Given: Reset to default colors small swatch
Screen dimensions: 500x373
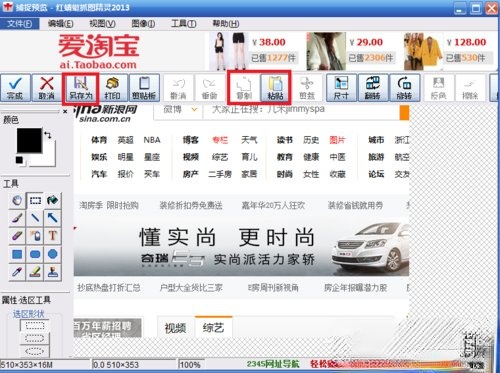Looking at the screenshot, I should tap(20, 160).
